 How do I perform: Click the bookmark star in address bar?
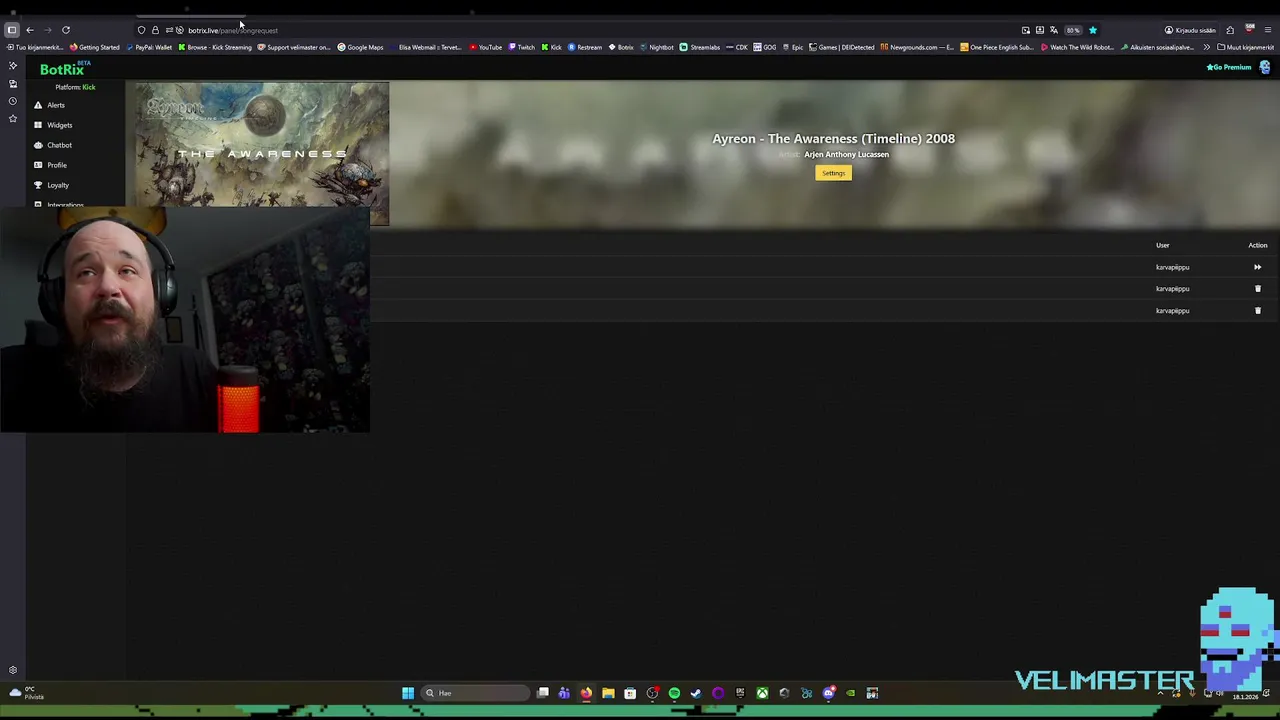pos(1093,30)
